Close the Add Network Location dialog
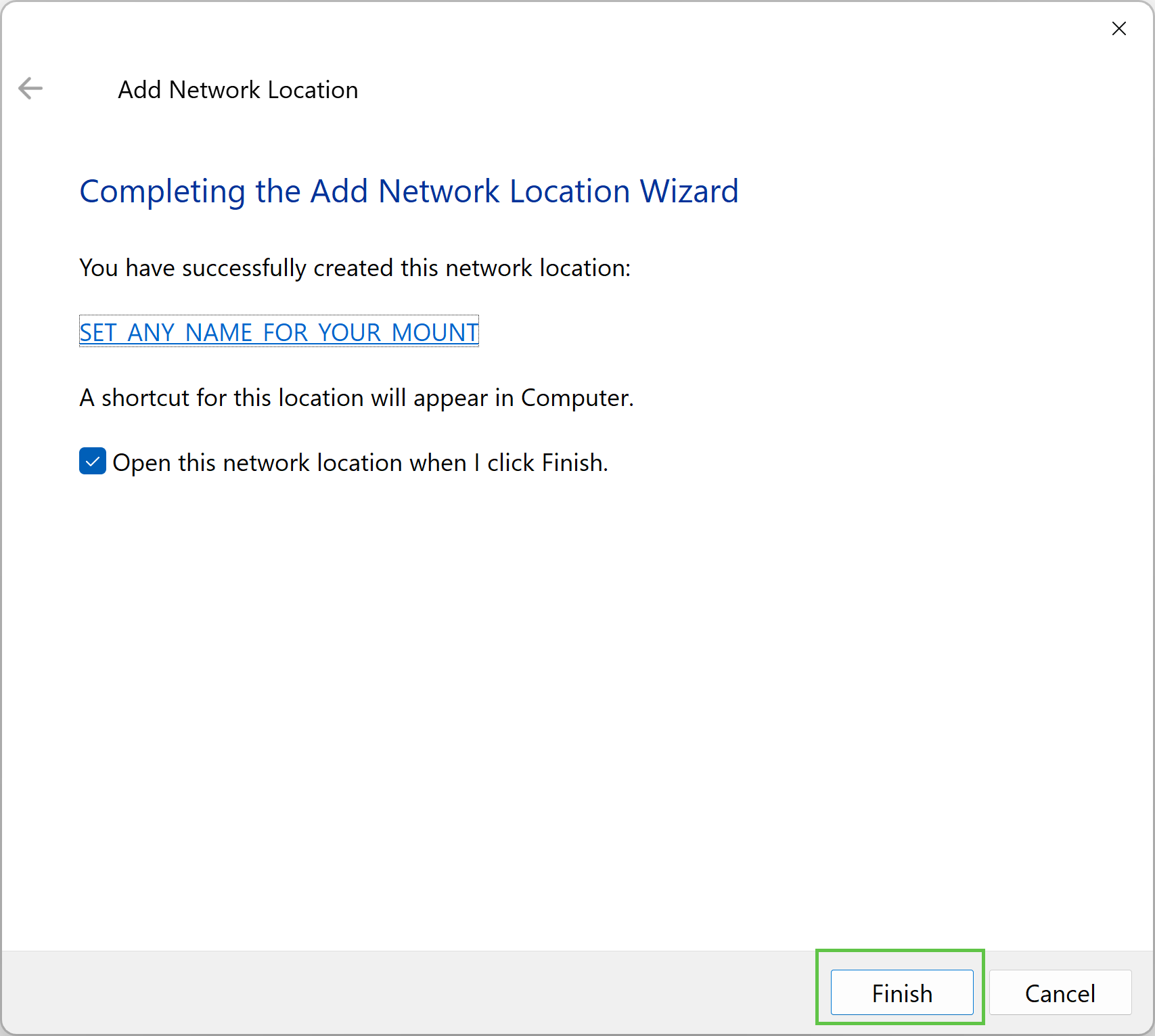1155x1036 pixels. click(x=1119, y=28)
